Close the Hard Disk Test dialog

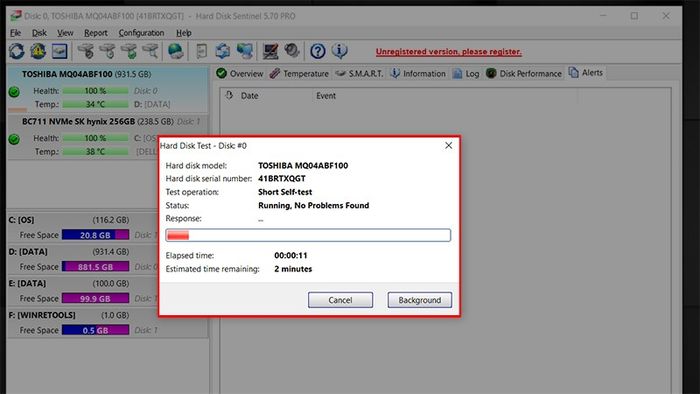[x=449, y=145]
